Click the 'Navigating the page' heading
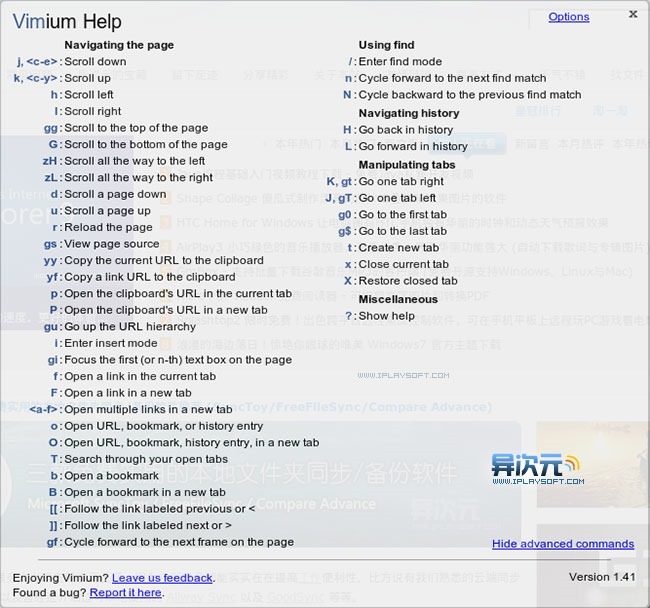This screenshot has height=608, width=650. click(119, 45)
